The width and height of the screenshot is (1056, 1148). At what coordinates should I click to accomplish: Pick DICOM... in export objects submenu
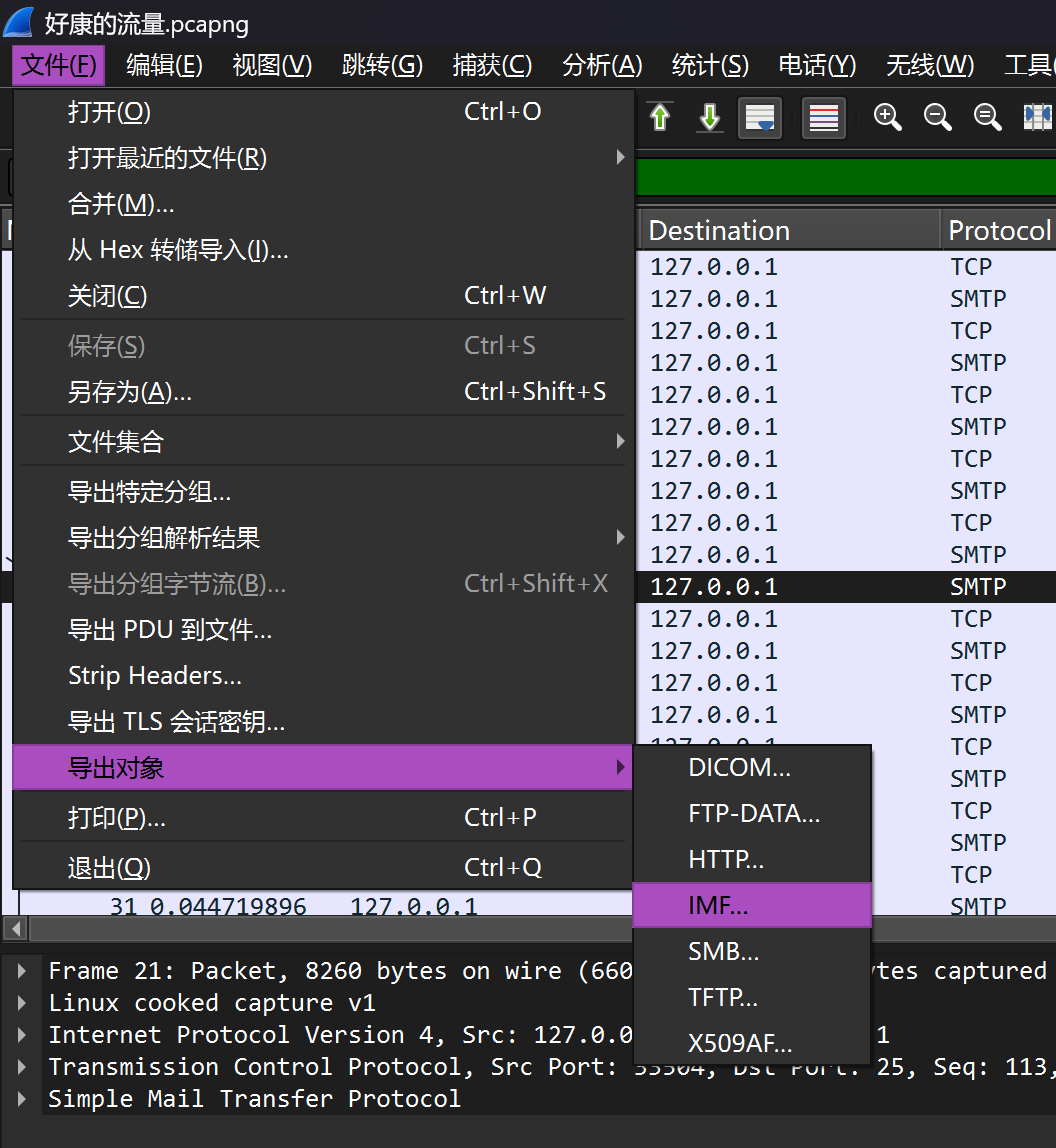pyautogui.click(x=752, y=768)
